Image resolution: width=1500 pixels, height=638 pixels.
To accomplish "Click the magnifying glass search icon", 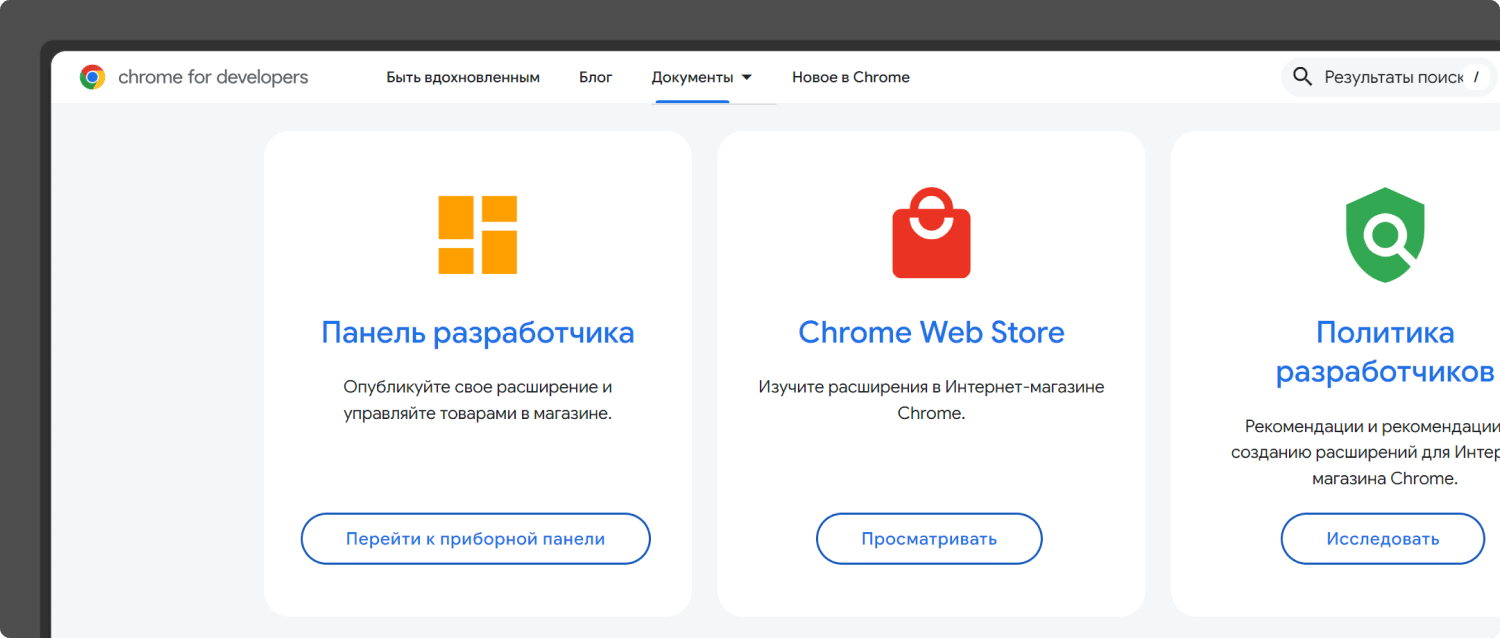I will click(1302, 77).
